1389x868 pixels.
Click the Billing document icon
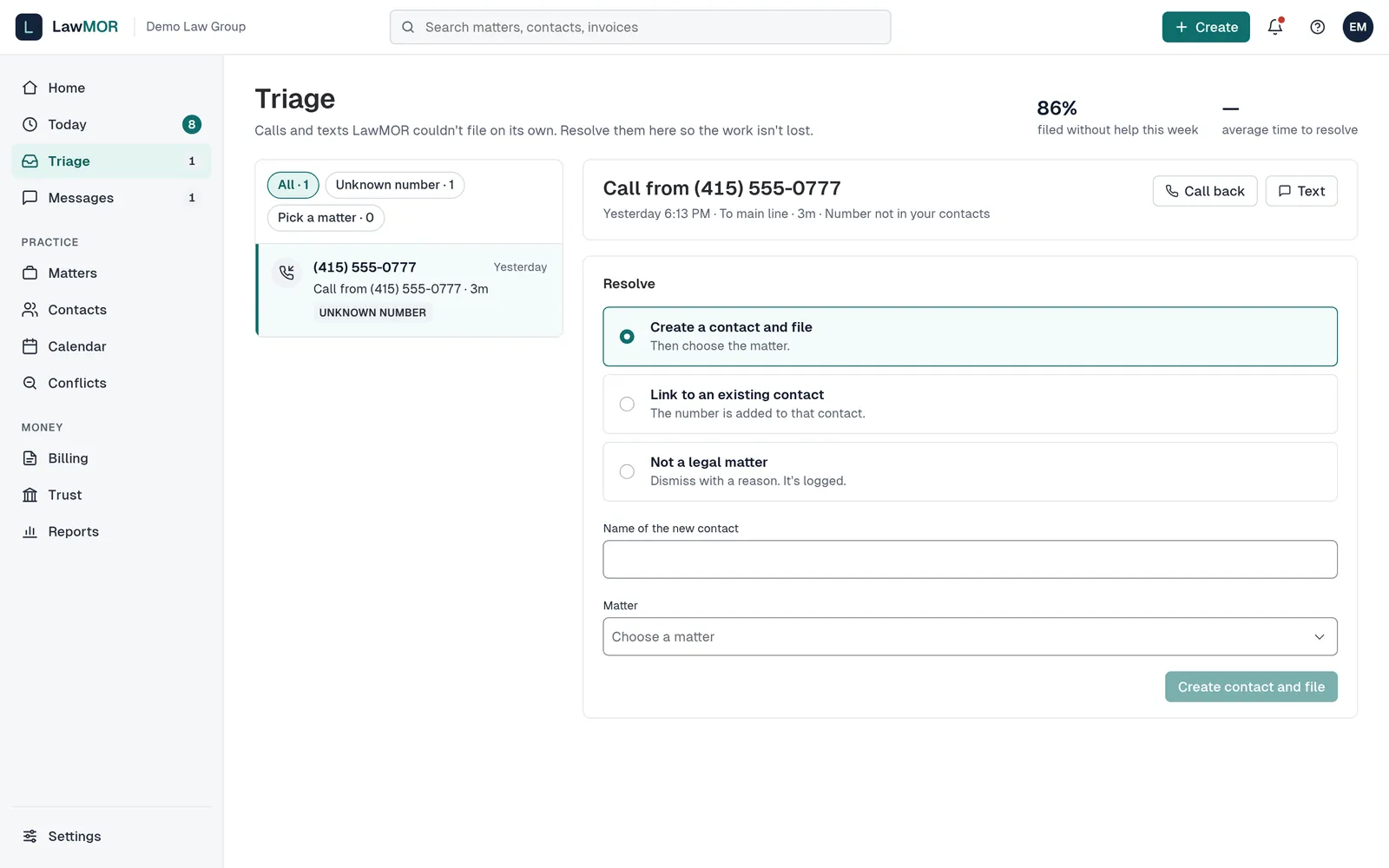pyautogui.click(x=30, y=458)
